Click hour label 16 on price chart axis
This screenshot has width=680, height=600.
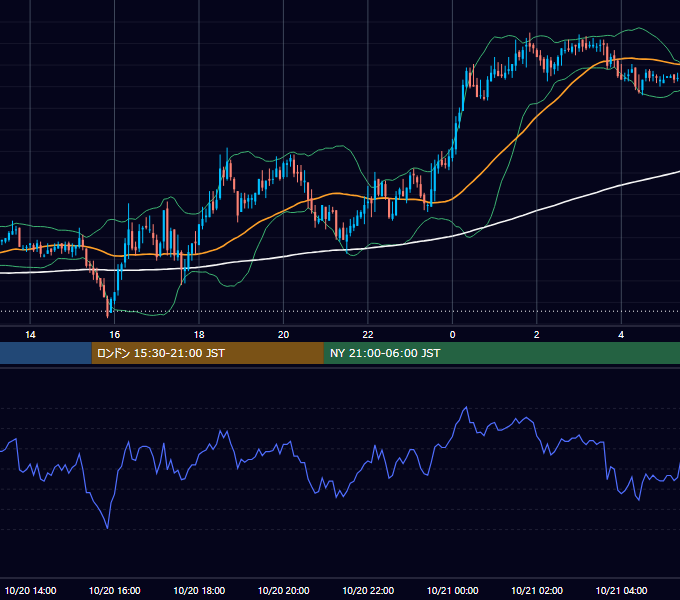tap(114, 335)
